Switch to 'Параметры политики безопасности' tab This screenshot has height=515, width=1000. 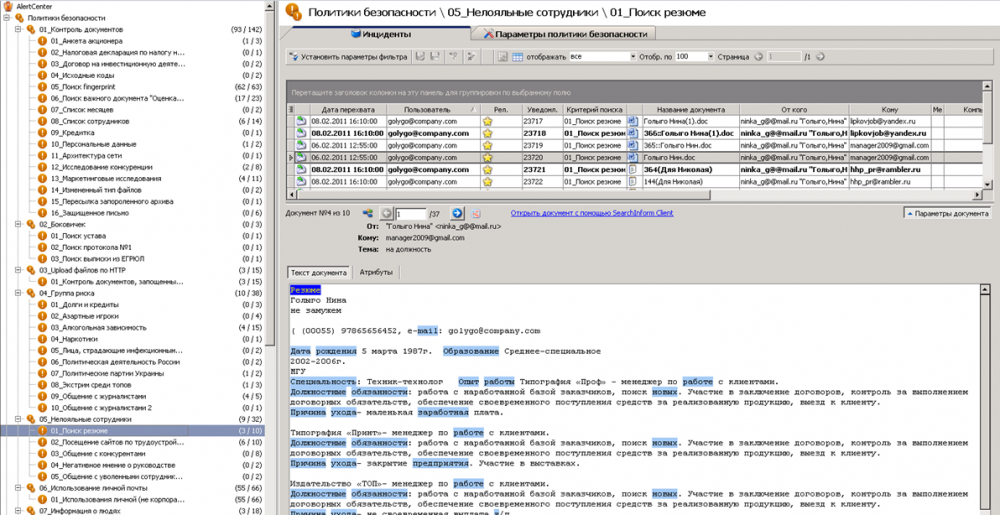pos(565,34)
